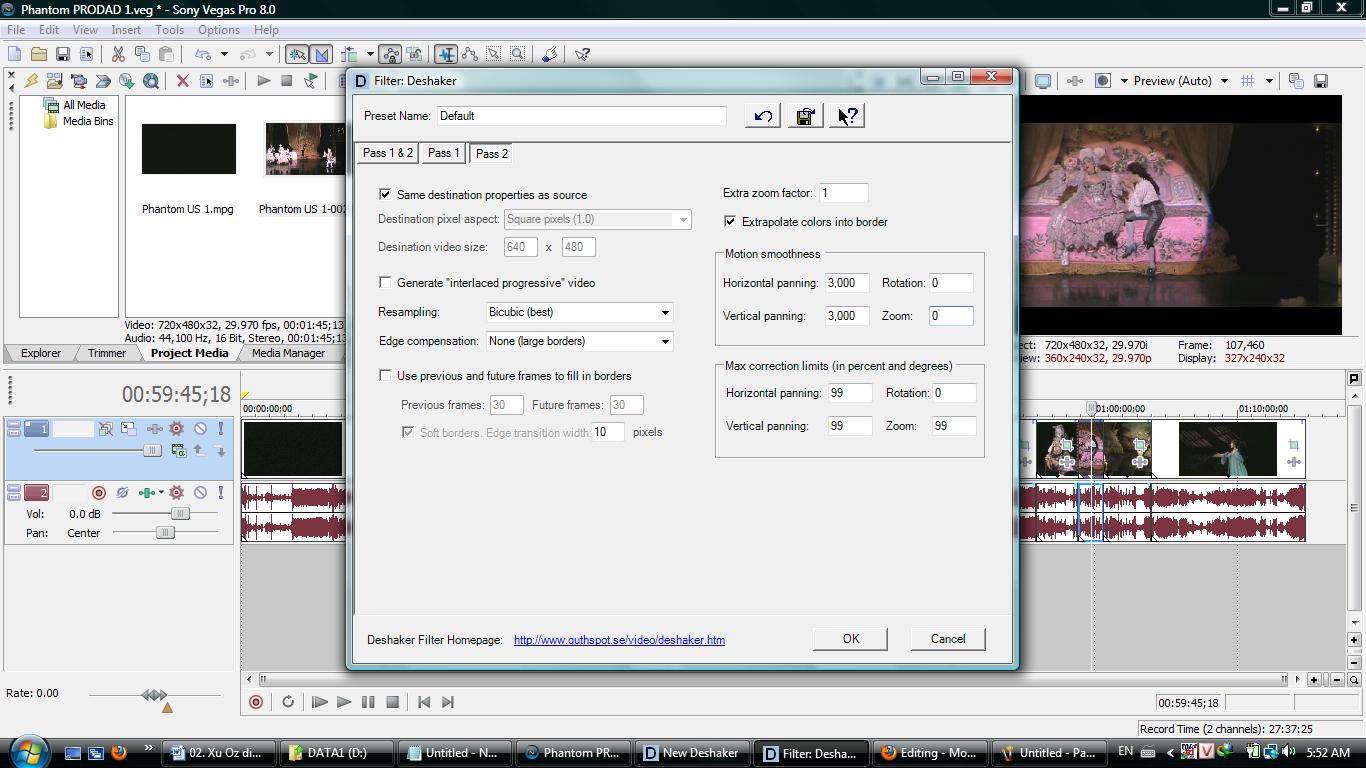
Task: Click the Record button in the transport bar
Action: pyautogui.click(x=256, y=702)
